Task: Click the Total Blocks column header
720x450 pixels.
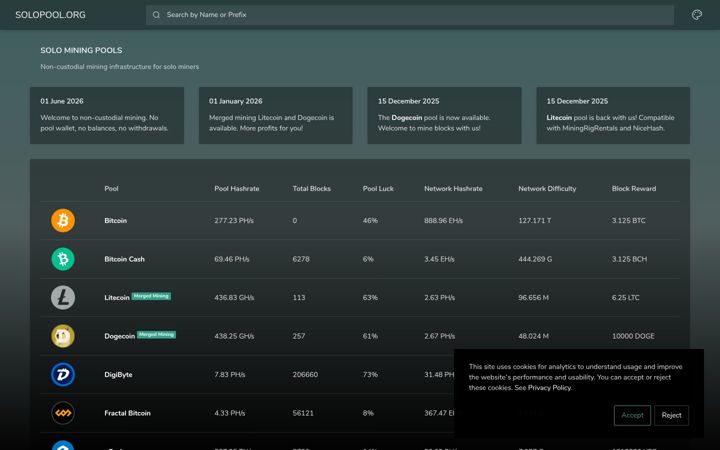Action: point(311,189)
